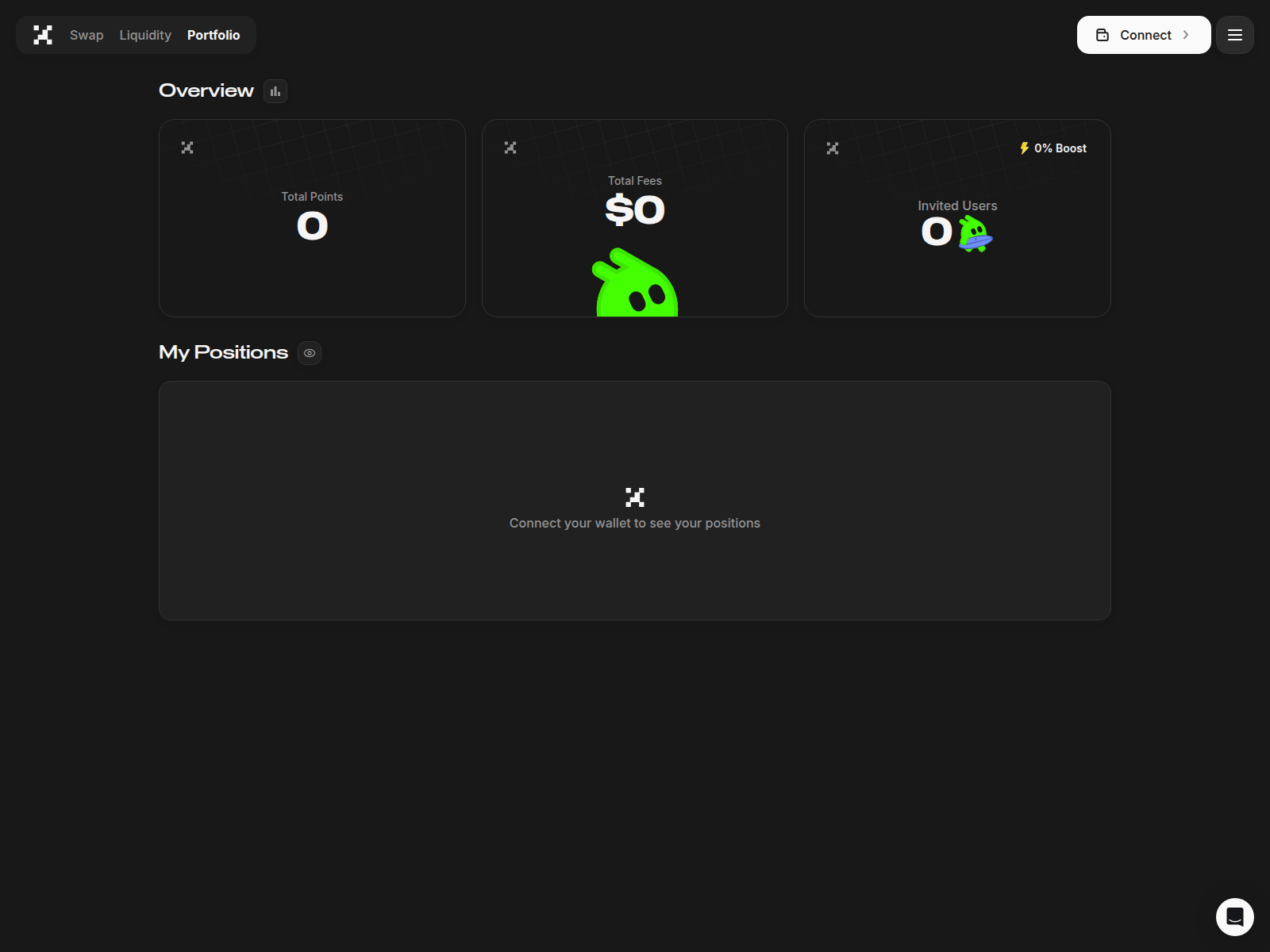1270x952 pixels.
Task: Open the hamburger menu
Action: 1234,35
